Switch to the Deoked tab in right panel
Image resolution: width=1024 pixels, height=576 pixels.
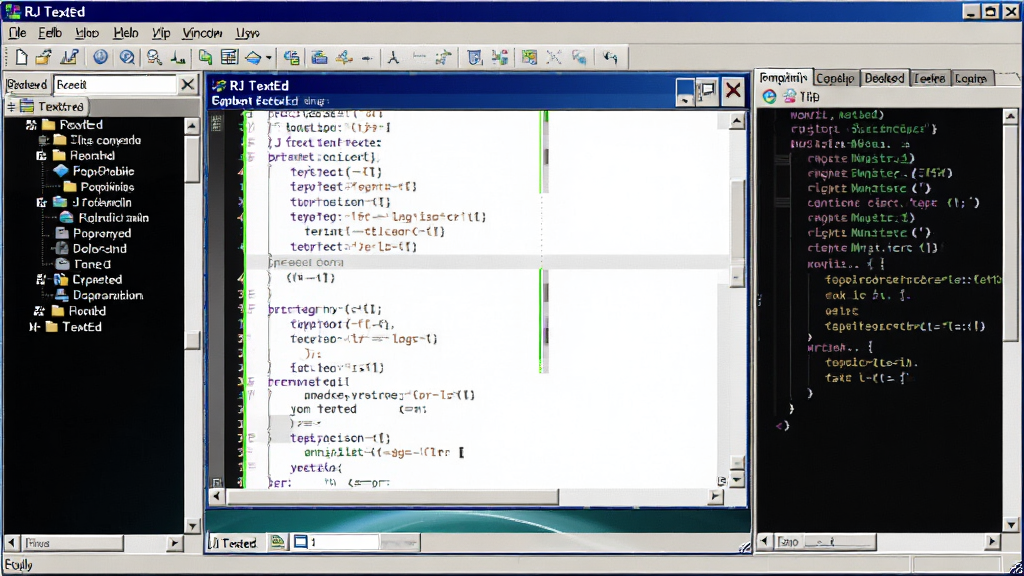[884, 78]
